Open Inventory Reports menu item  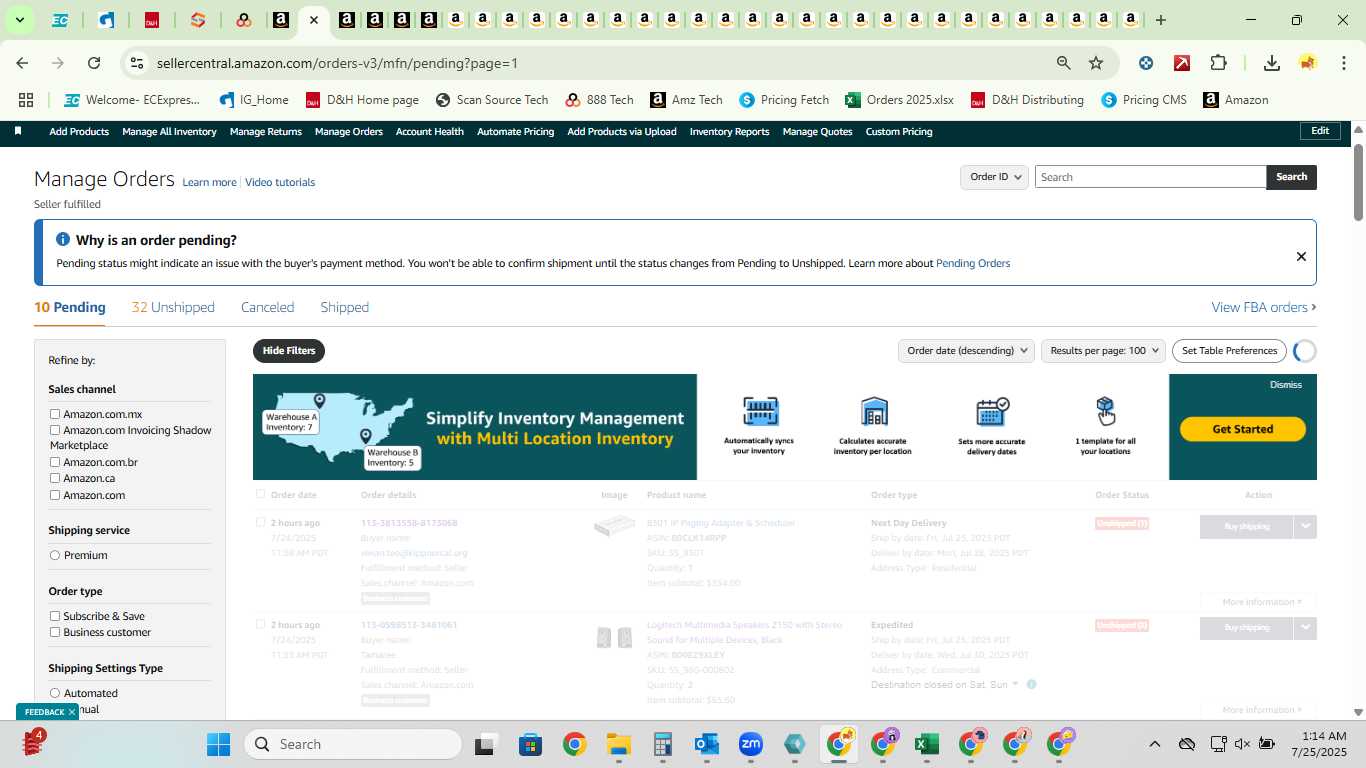click(x=729, y=132)
